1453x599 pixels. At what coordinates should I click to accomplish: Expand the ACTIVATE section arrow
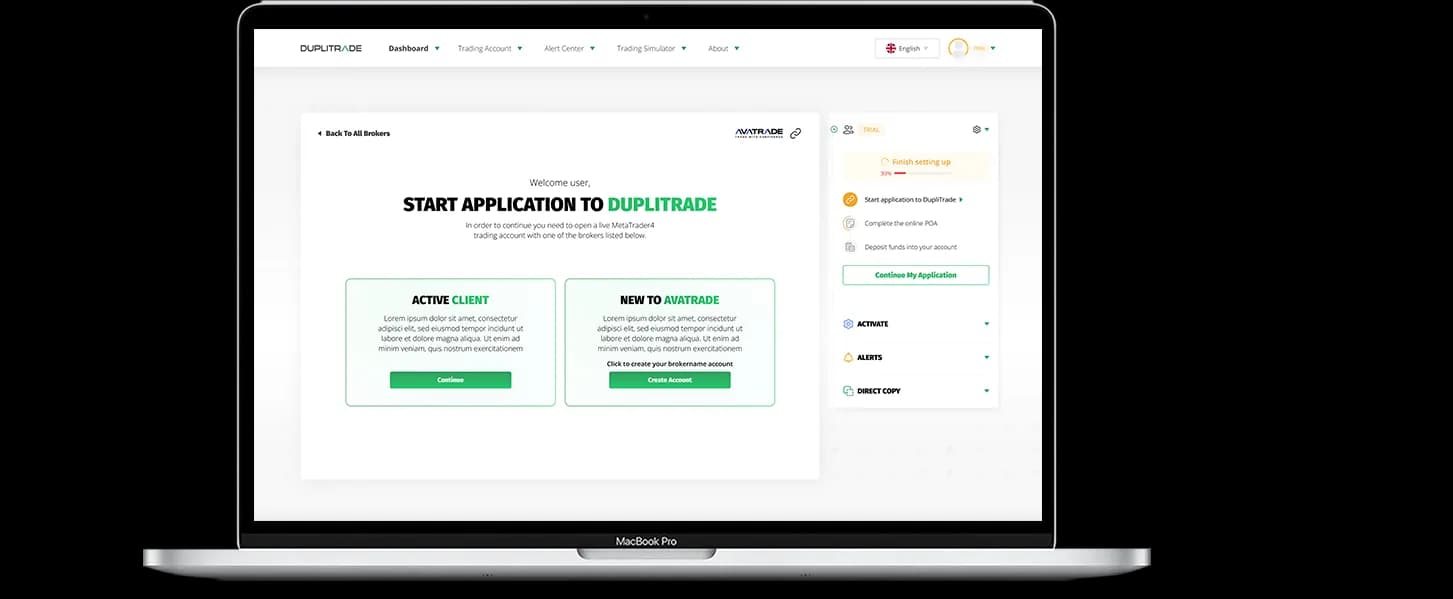pyautogui.click(x=986, y=324)
